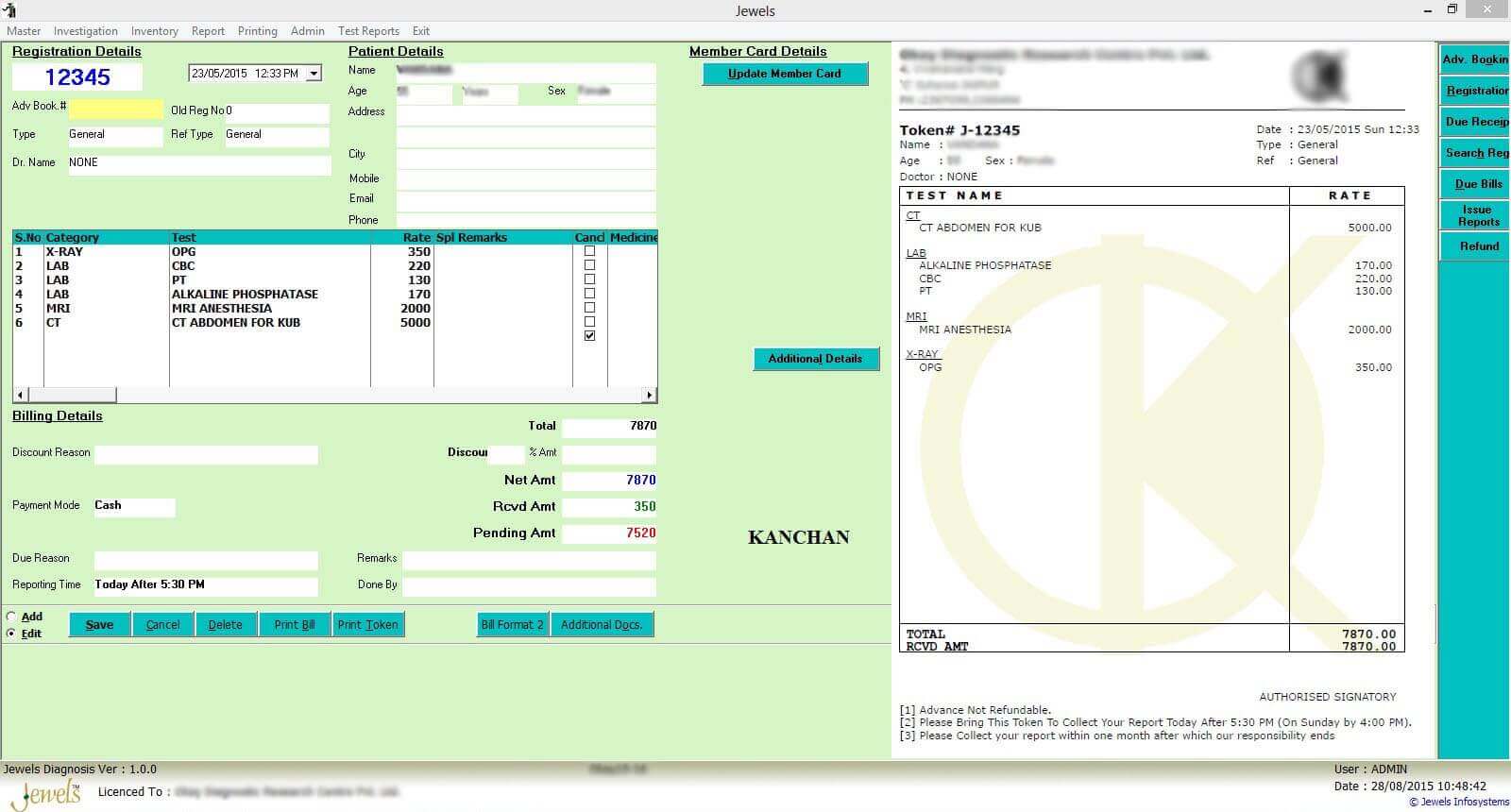Screen dimensions: 1511x812
Task: Open the Payment Mode Cash field
Action: pos(133,506)
